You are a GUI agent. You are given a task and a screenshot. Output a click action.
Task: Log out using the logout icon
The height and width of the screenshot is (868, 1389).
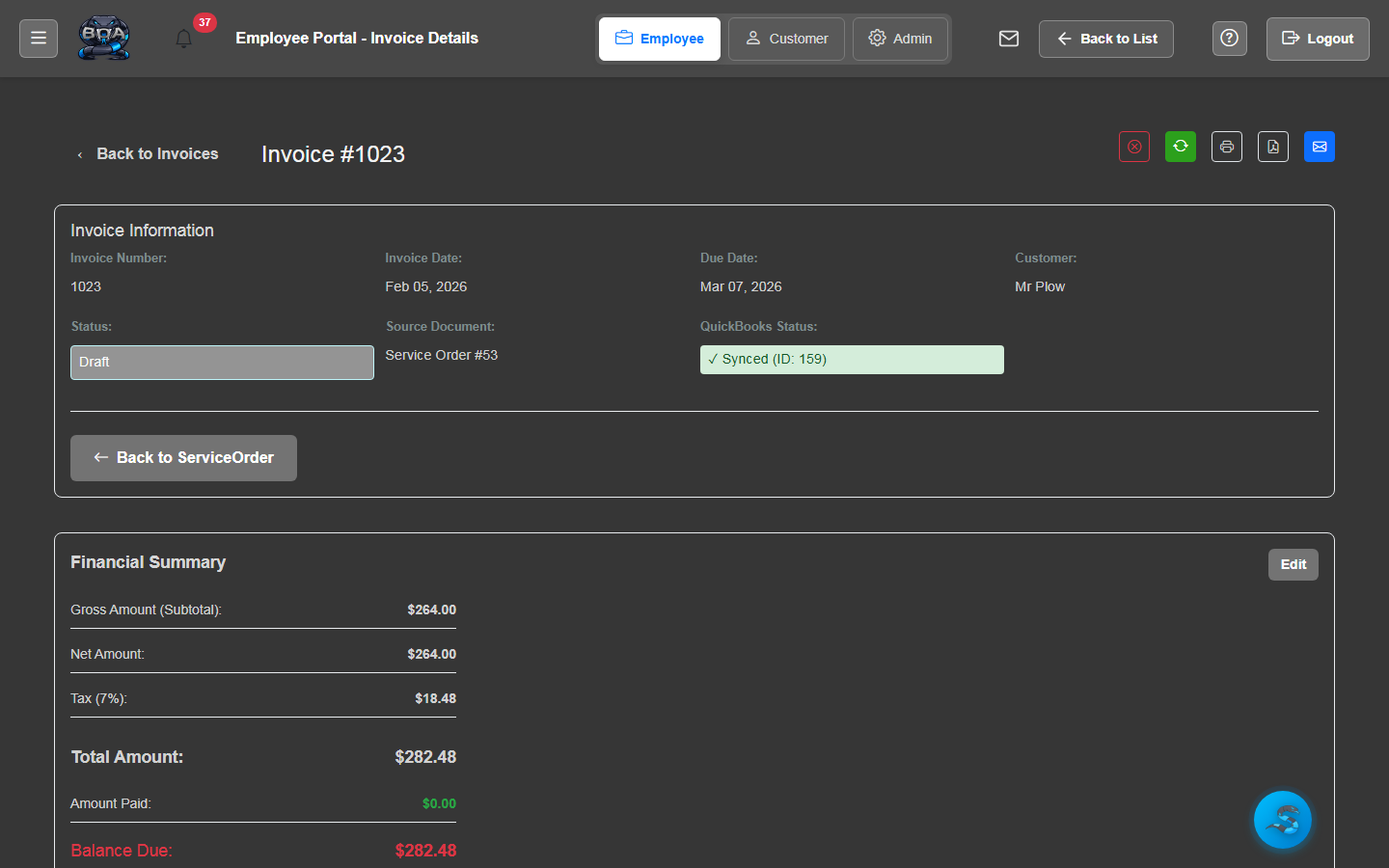coord(1317,39)
